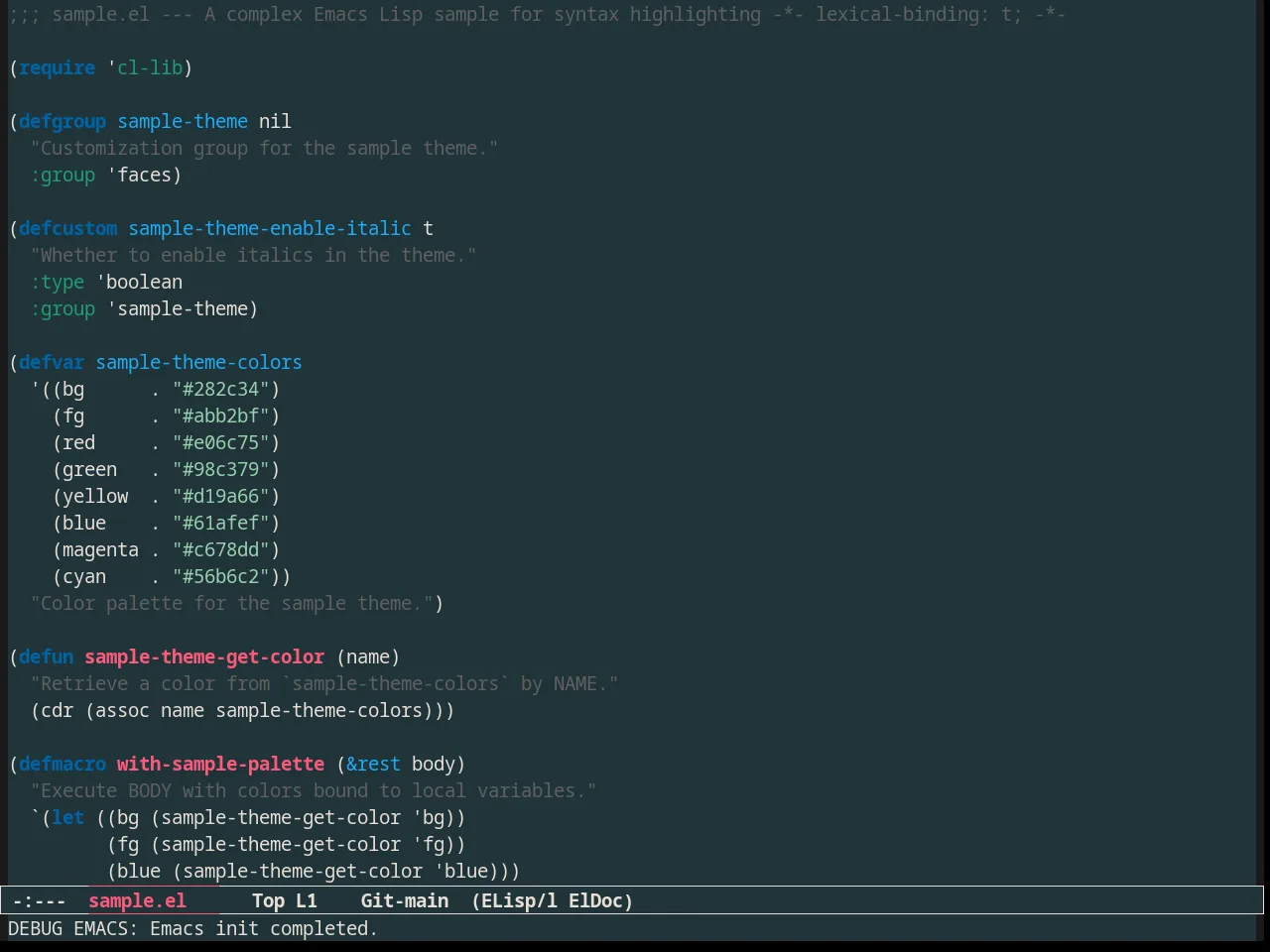
Task: Click the ':type' keyword
Action: pos(58,282)
